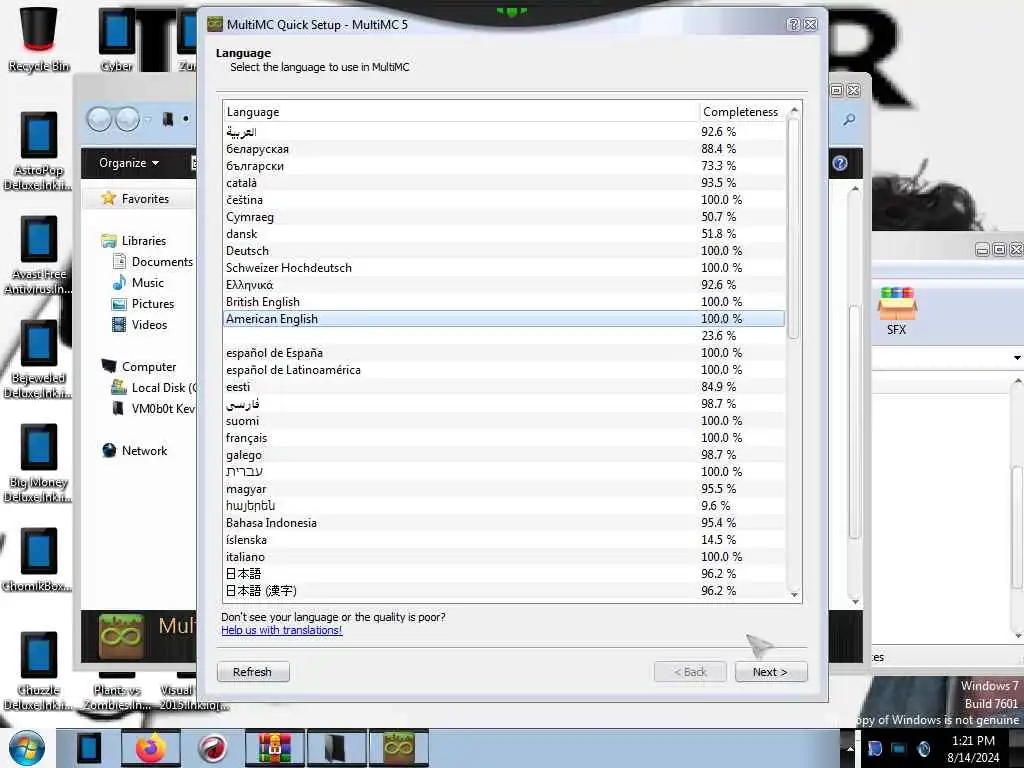Open Bejeweled Deluxe desktop shortcut
The height and width of the screenshot is (768, 1024).
[38, 359]
